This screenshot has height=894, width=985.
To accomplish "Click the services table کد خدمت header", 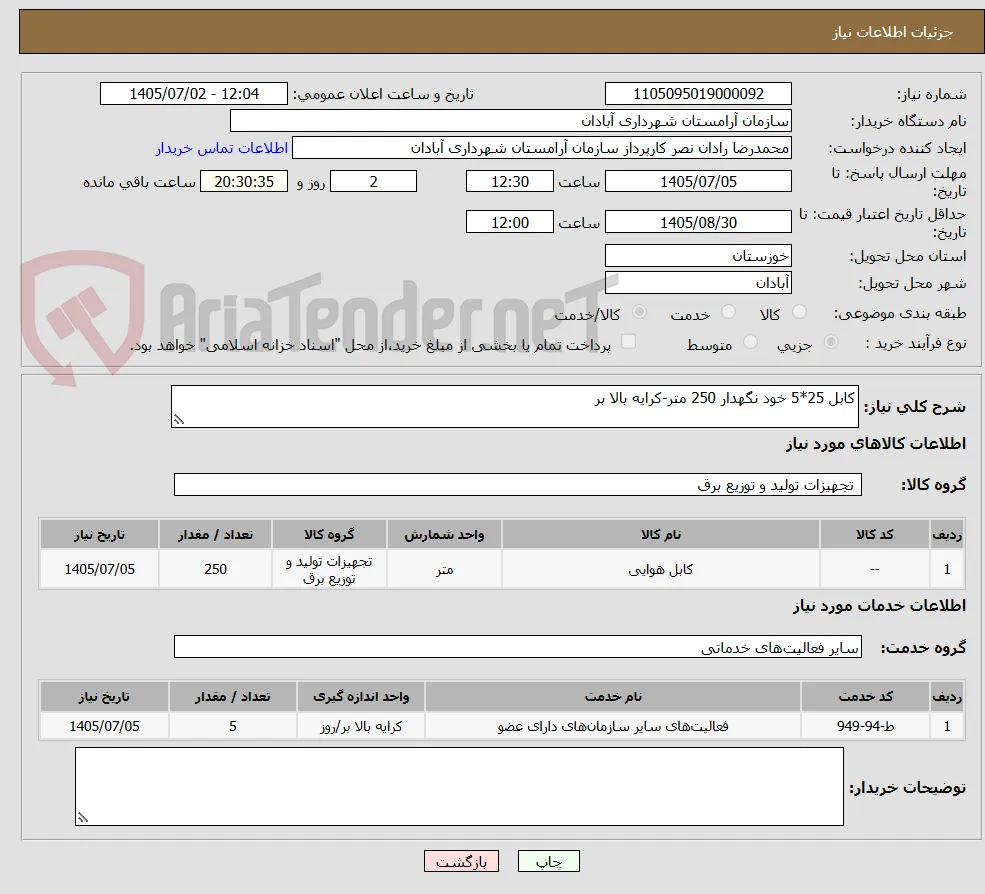I will [866, 697].
